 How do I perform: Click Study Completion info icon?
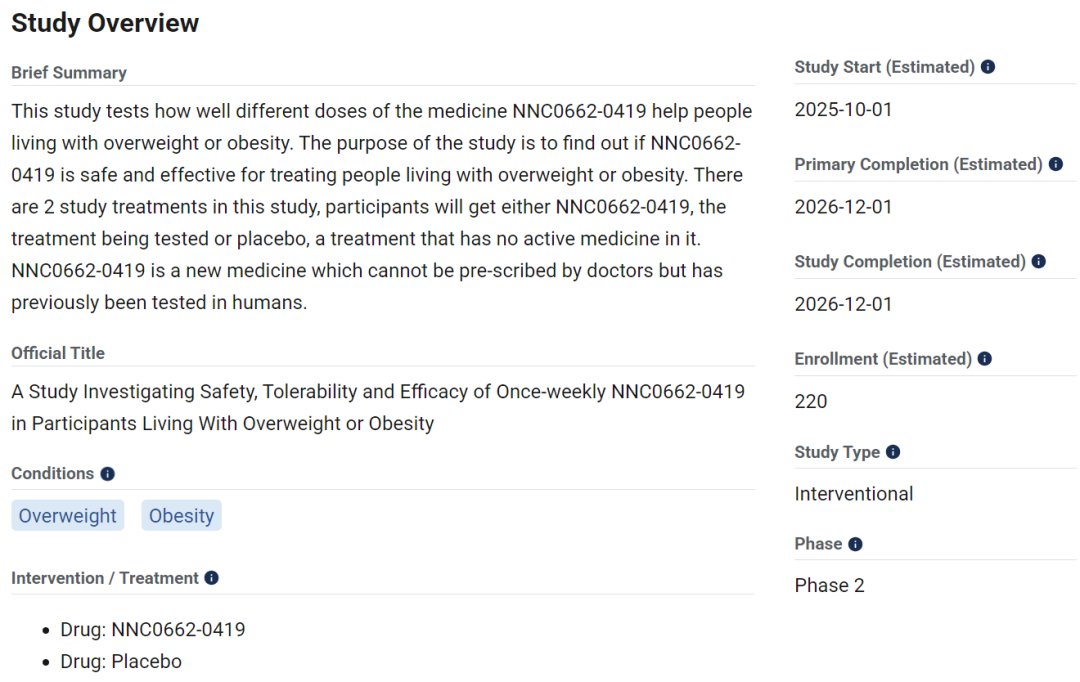coord(1039,261)
